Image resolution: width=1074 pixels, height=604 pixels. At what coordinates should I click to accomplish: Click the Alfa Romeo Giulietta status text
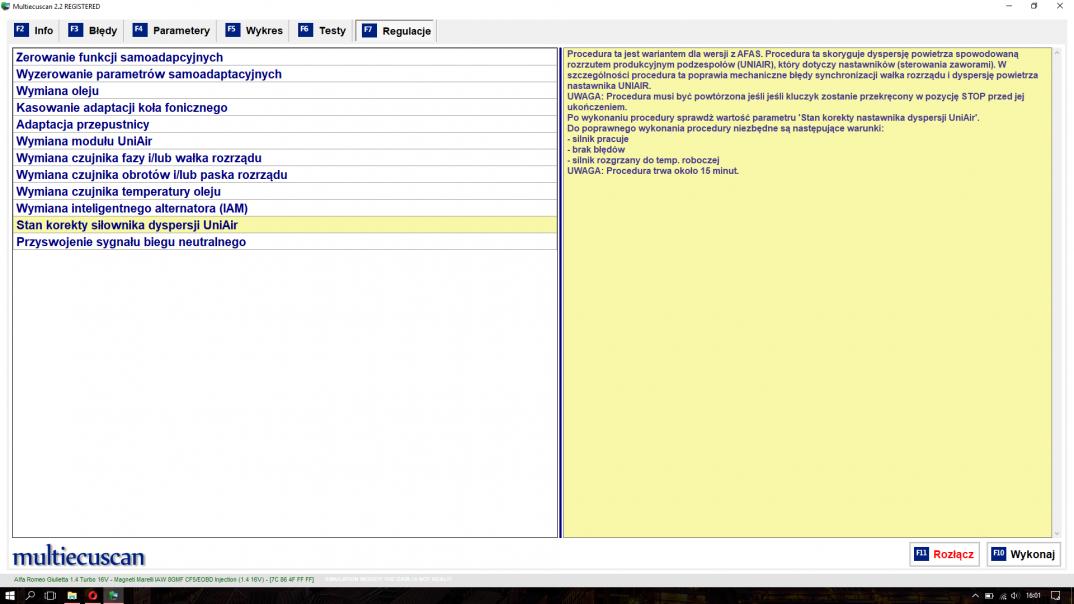tap(164, 579)
